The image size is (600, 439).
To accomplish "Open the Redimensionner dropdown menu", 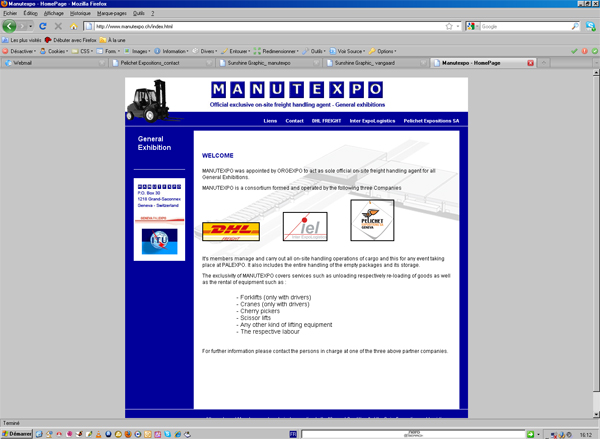I will [x=276, y=51].
